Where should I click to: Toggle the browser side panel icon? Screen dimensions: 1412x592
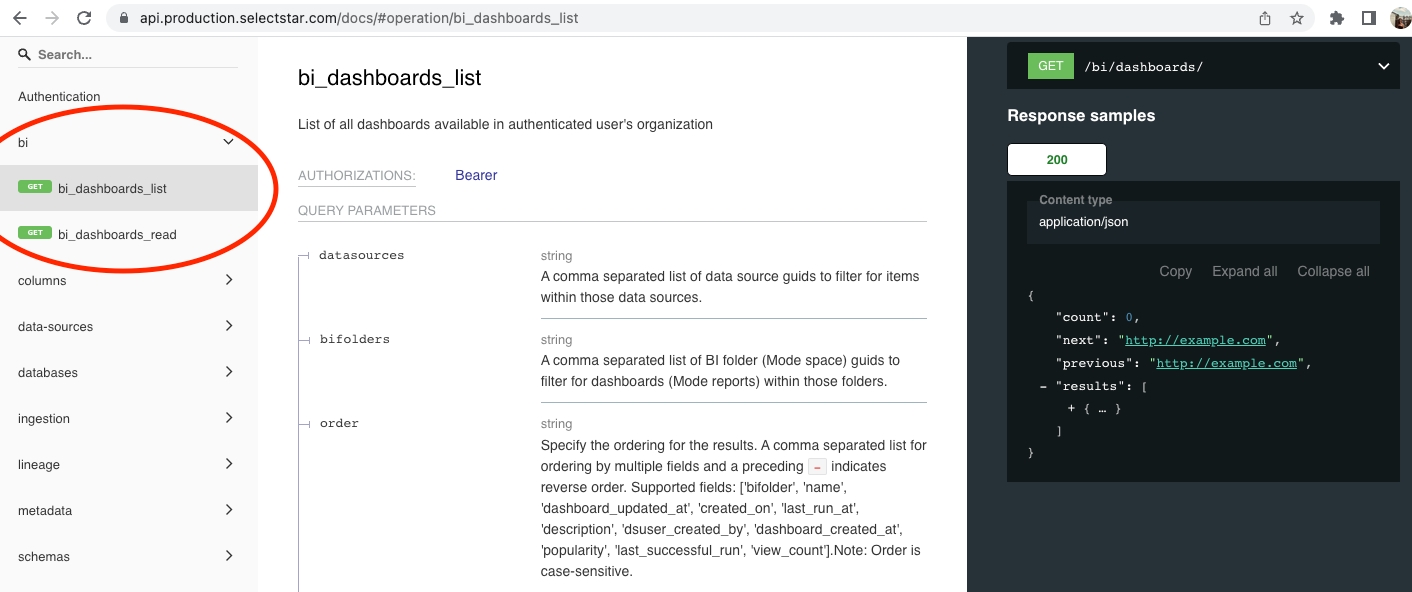pyautogui.click(x=1369, y=18)
